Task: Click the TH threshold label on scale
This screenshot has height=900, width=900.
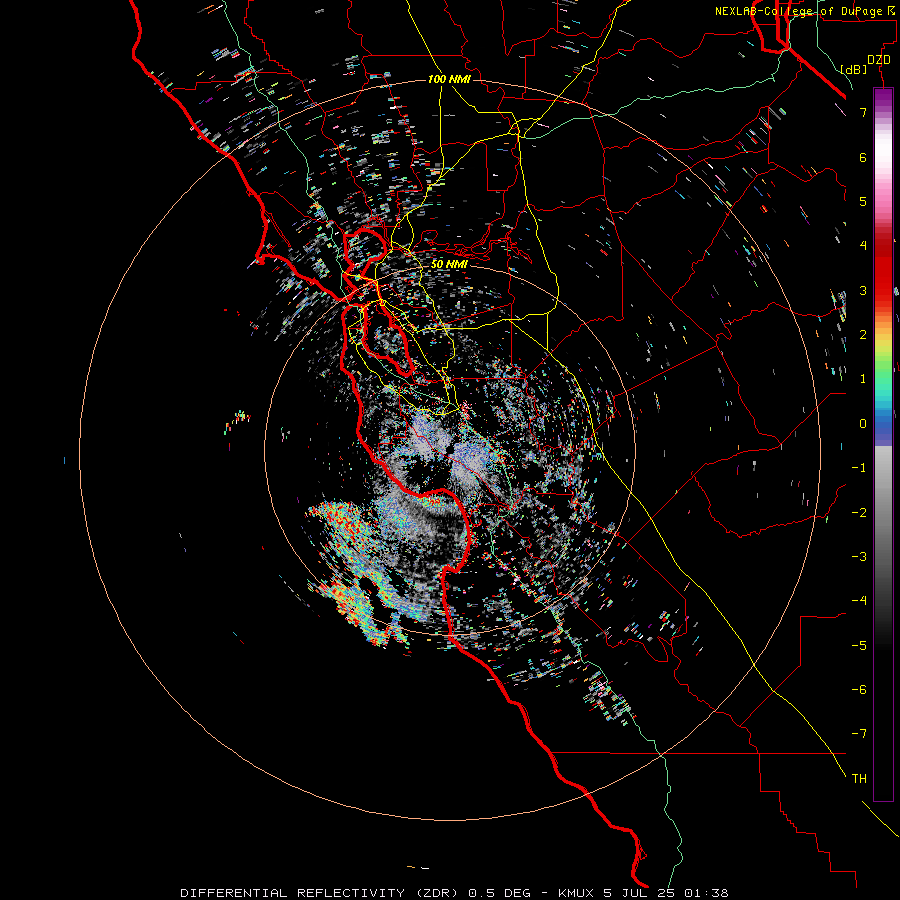Action: click(x=859, y=779)
